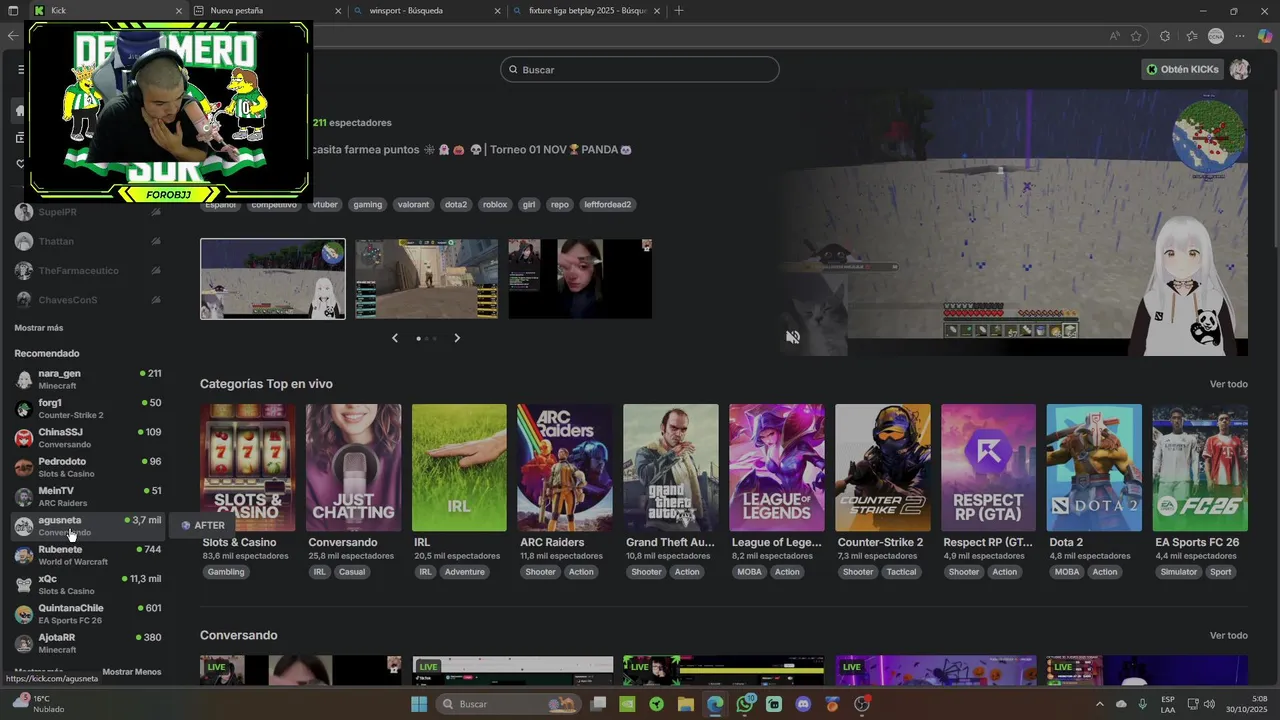Image resolution: width=1280 pixels, height=720 pixels.
Task: Switch to the Nueva pestaña tab
Action: [267, 11]
